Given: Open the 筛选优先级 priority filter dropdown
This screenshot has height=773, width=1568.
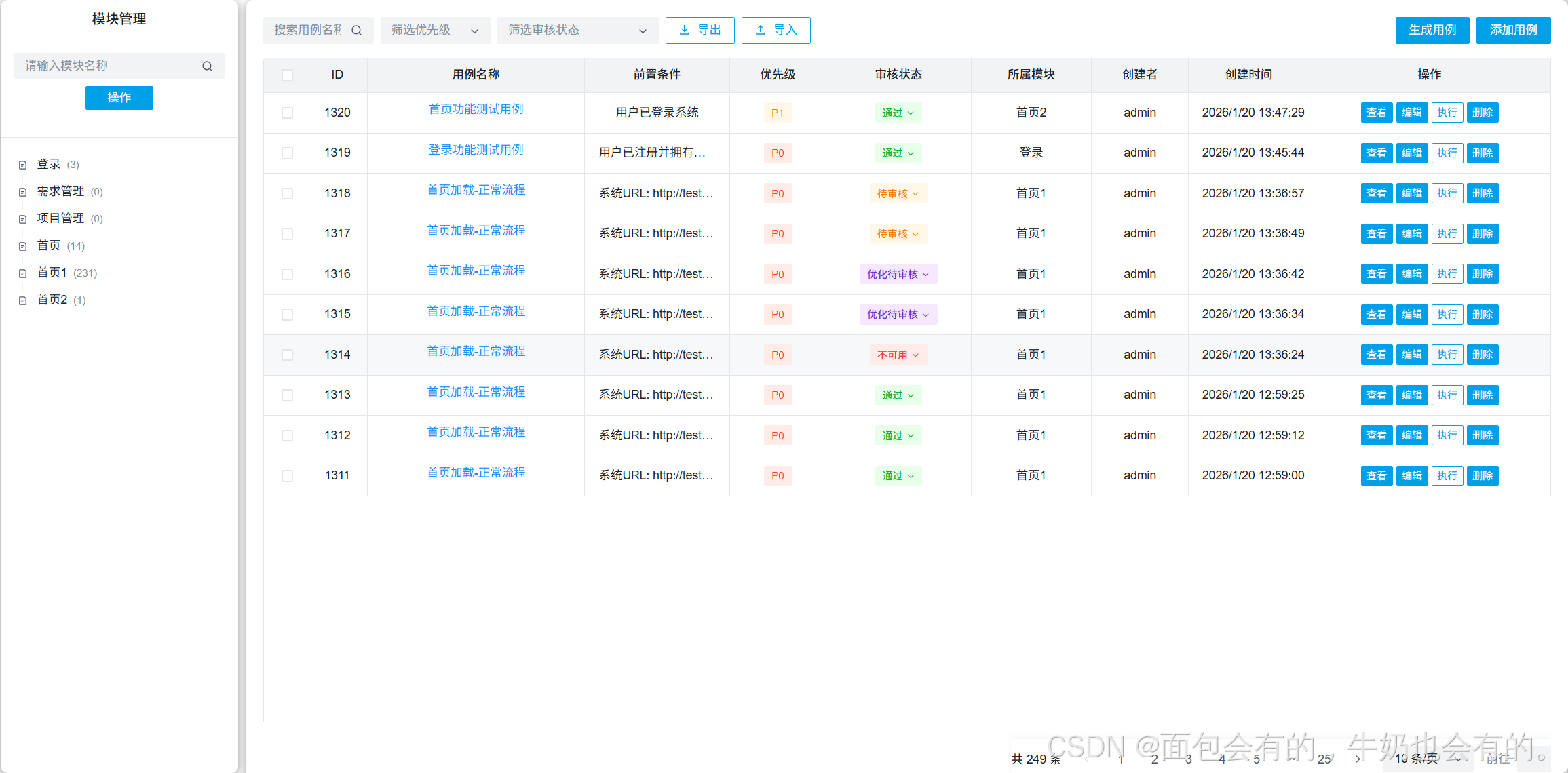Looking at the screenshot, I should (x=434, y=30).
